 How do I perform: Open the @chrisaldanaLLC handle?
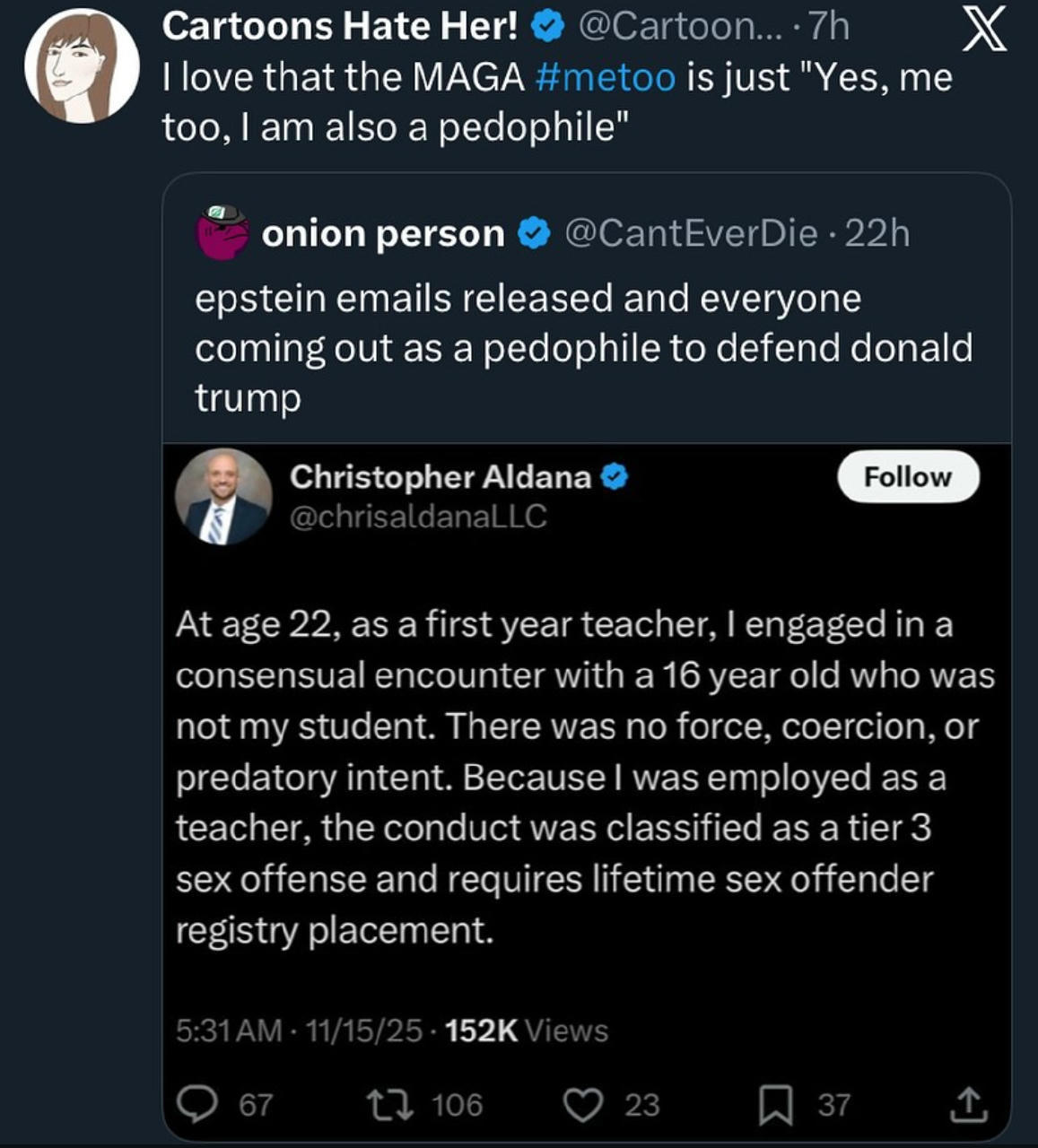418,517
